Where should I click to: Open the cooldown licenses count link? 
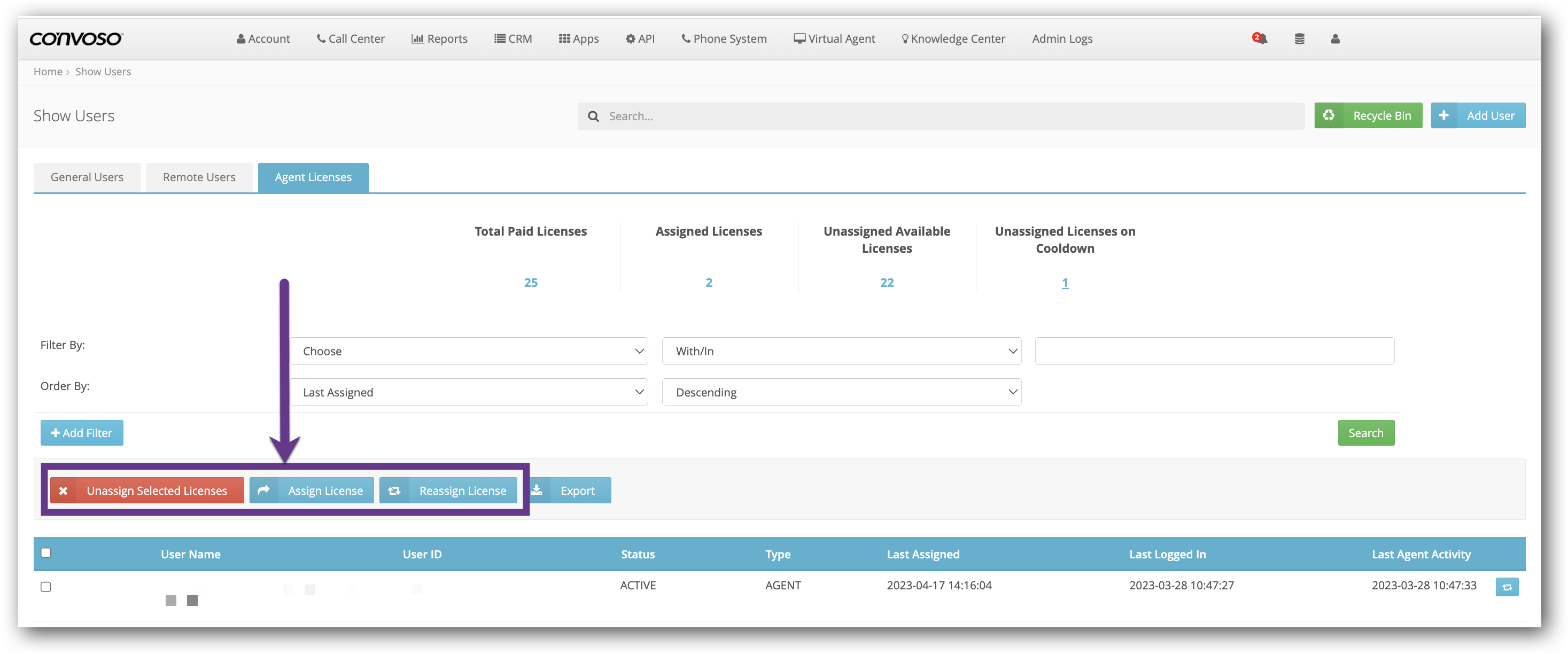[1065, 283]
